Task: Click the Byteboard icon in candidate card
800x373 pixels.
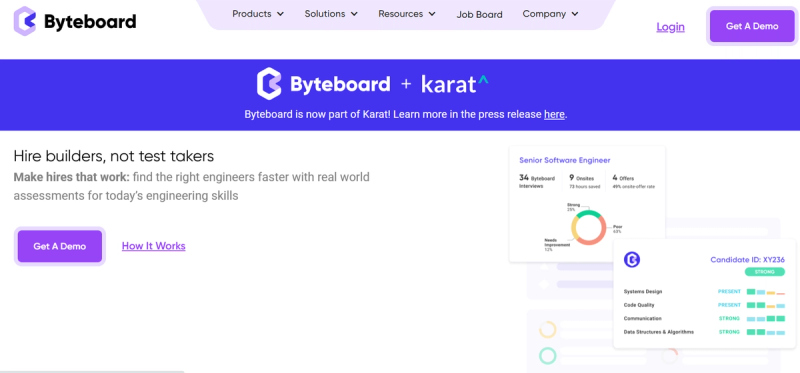Action: point(632,260)
